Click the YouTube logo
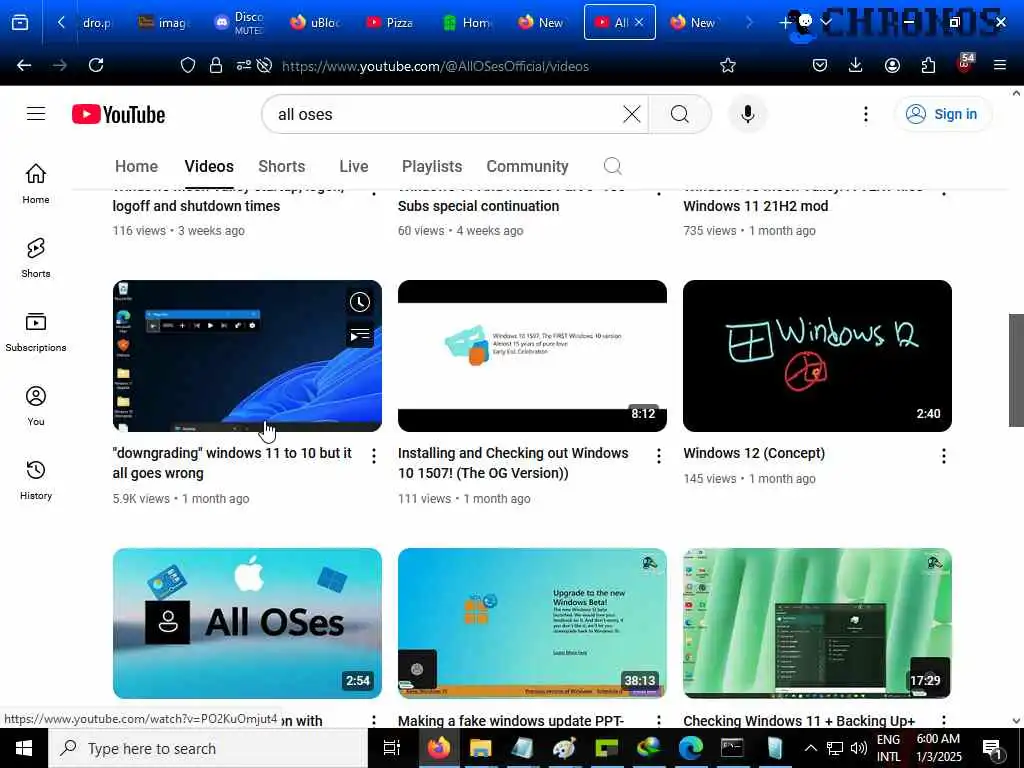Screen dimensions: 1024x768 [x=118, y=114]
